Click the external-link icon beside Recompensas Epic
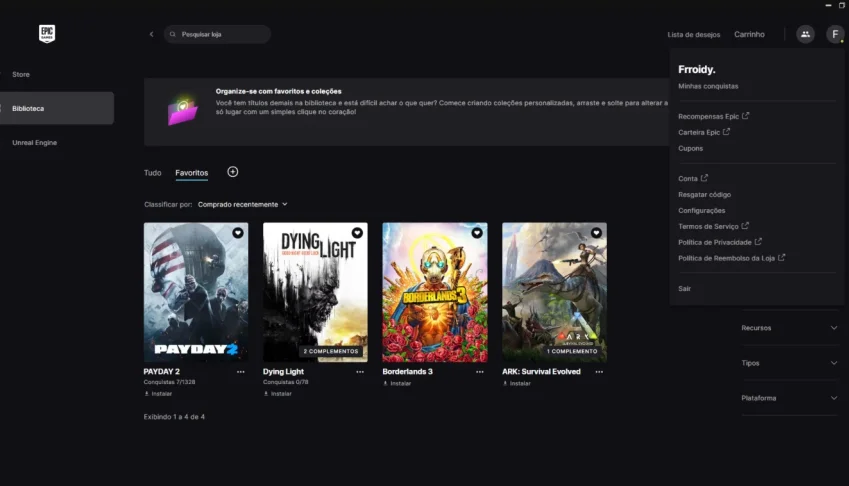849x486 pixels. 746,116
